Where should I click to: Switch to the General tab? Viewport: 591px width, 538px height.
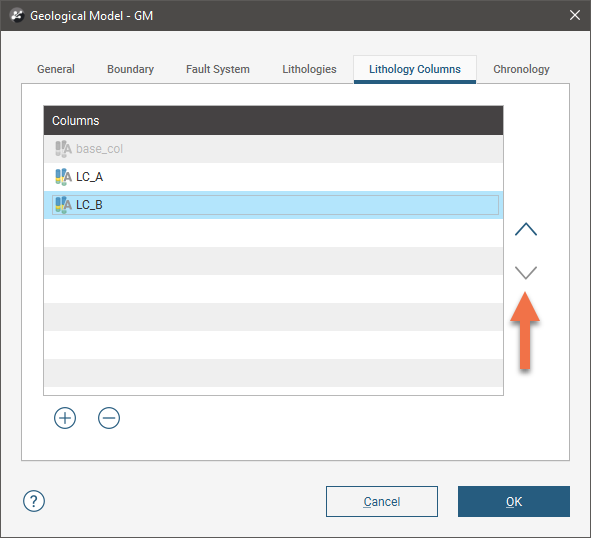tap(56, 69)
